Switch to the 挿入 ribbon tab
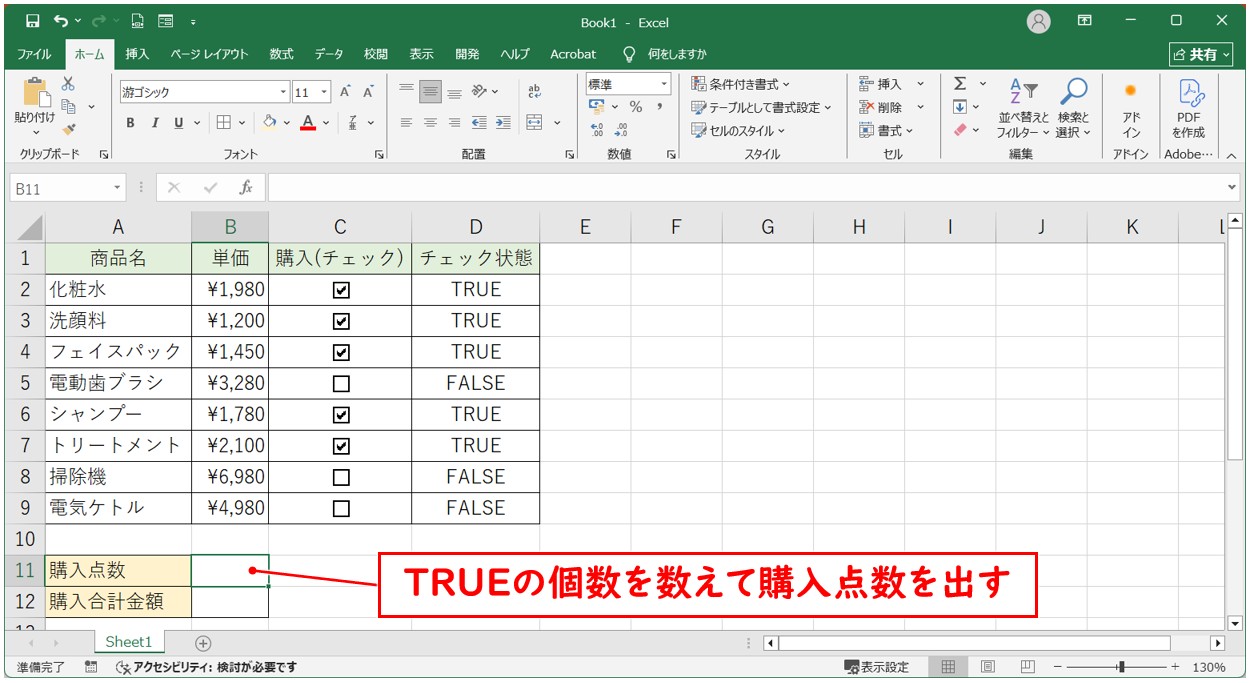 [138, 54]
